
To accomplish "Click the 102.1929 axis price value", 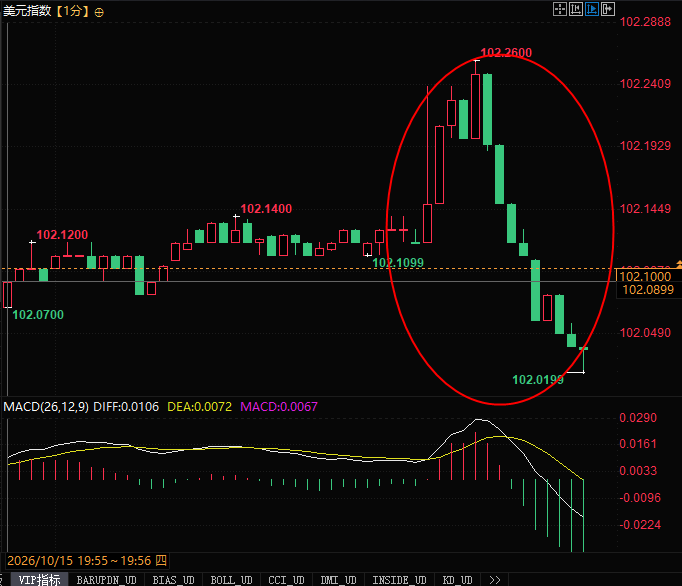I will (645, 146).
